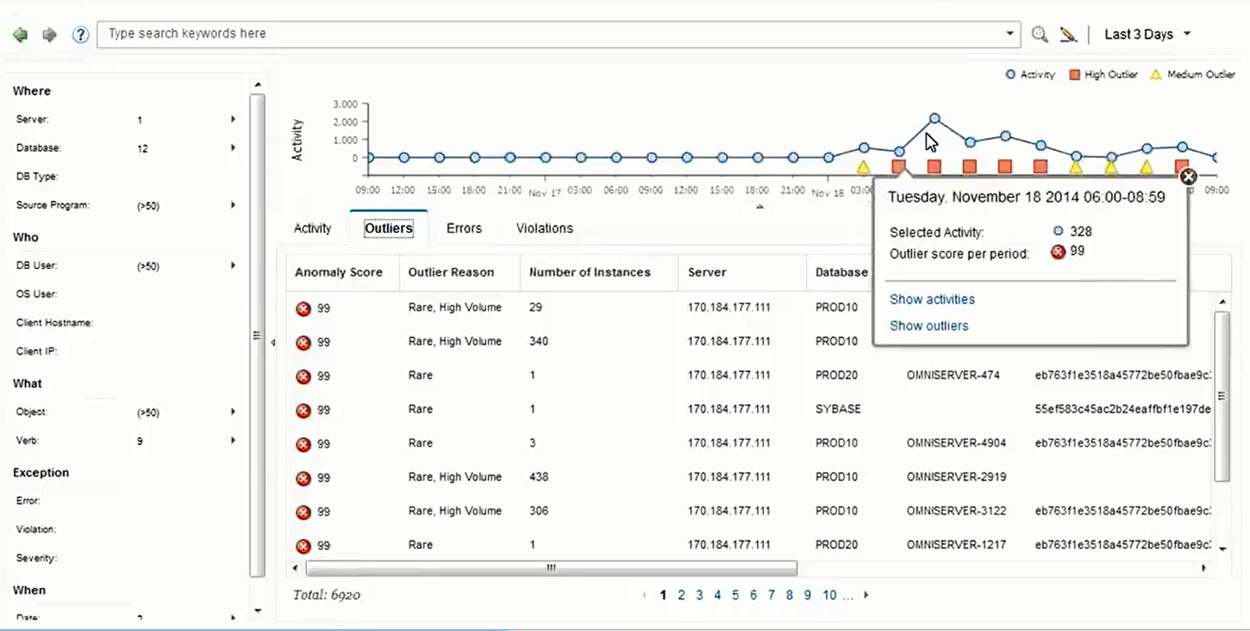Image resolution: width=1250 pixels, height=631 pixels.
Task: Expand the Source Program filter arrow
Action: [x=233, y=205]
